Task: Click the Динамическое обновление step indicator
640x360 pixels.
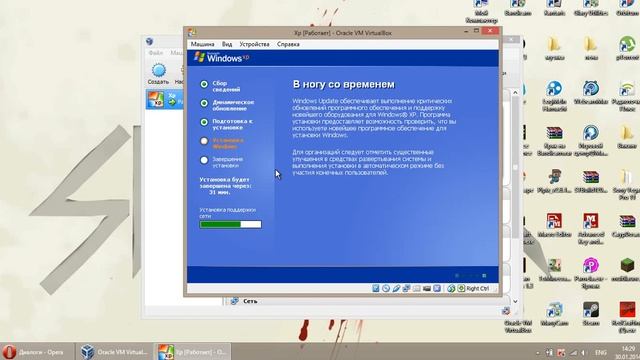Action: coord(204,103)
